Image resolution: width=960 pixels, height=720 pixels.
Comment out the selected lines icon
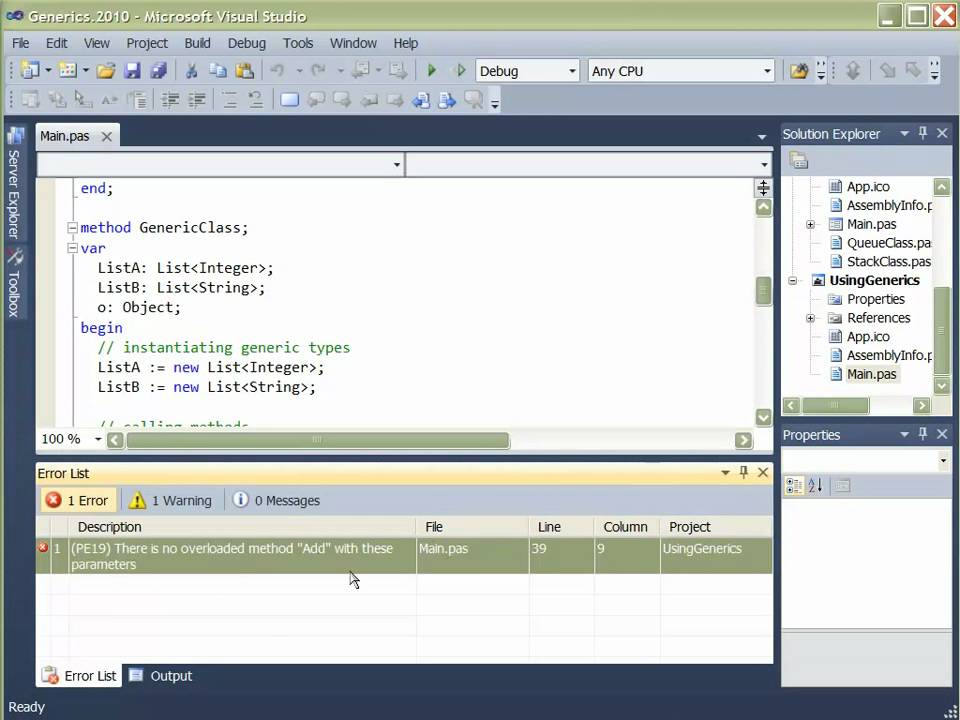tap(230, 100)
